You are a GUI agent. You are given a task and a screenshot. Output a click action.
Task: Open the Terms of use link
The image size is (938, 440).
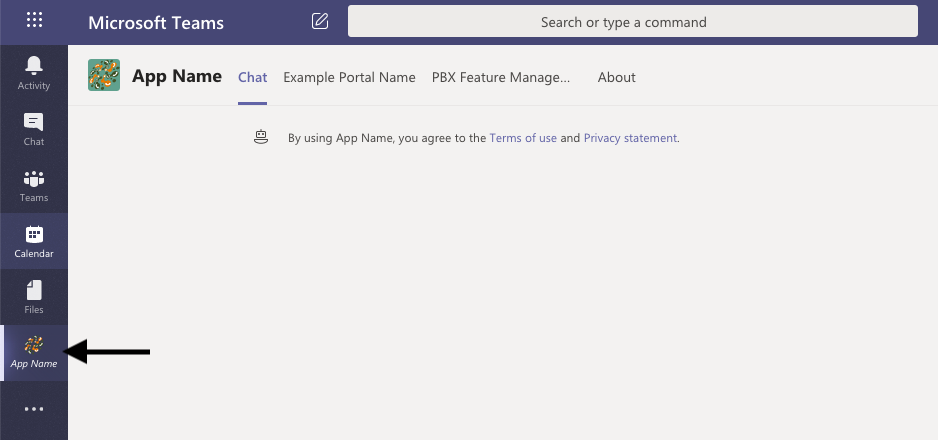tap(523, 138)
